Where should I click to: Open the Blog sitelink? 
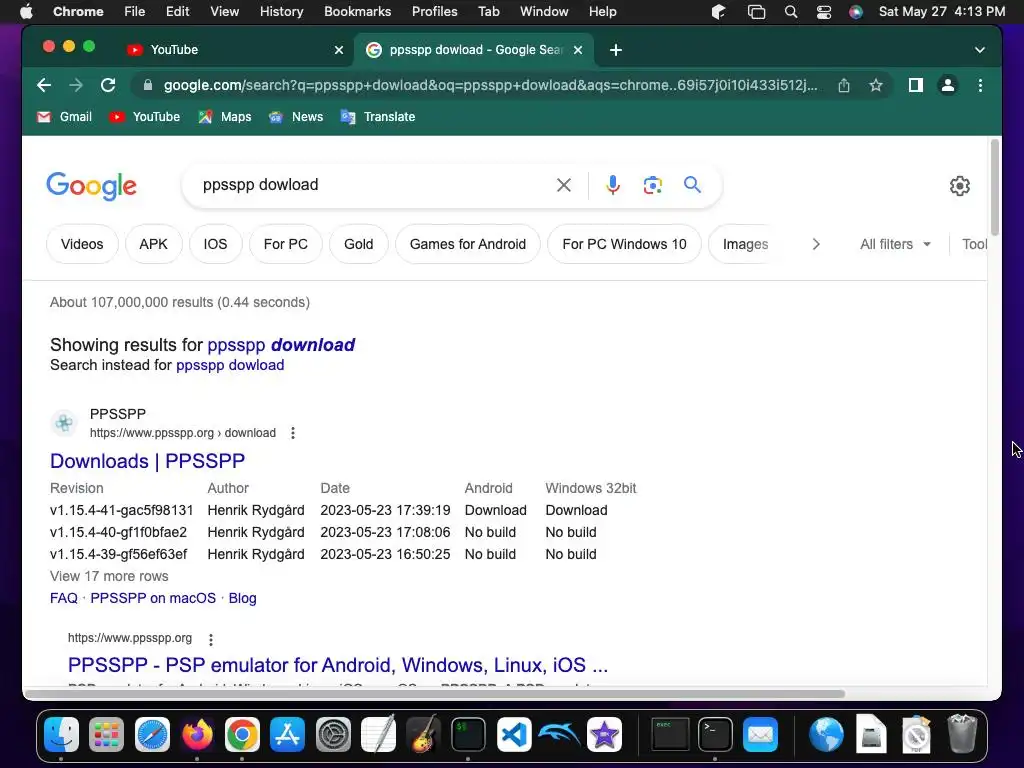pyautogui.click(x=242, y=598)
